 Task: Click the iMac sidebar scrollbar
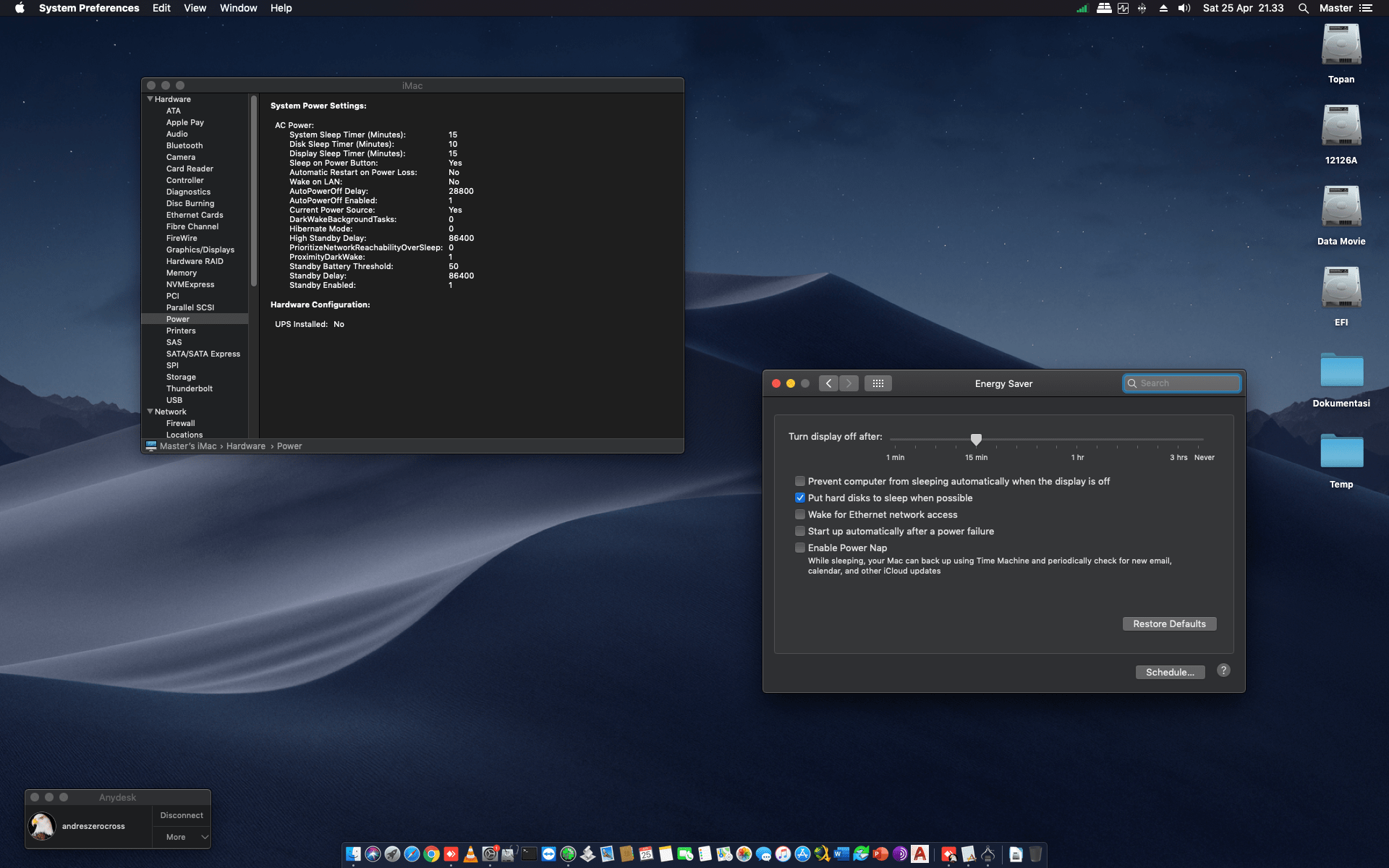(254, 191)
